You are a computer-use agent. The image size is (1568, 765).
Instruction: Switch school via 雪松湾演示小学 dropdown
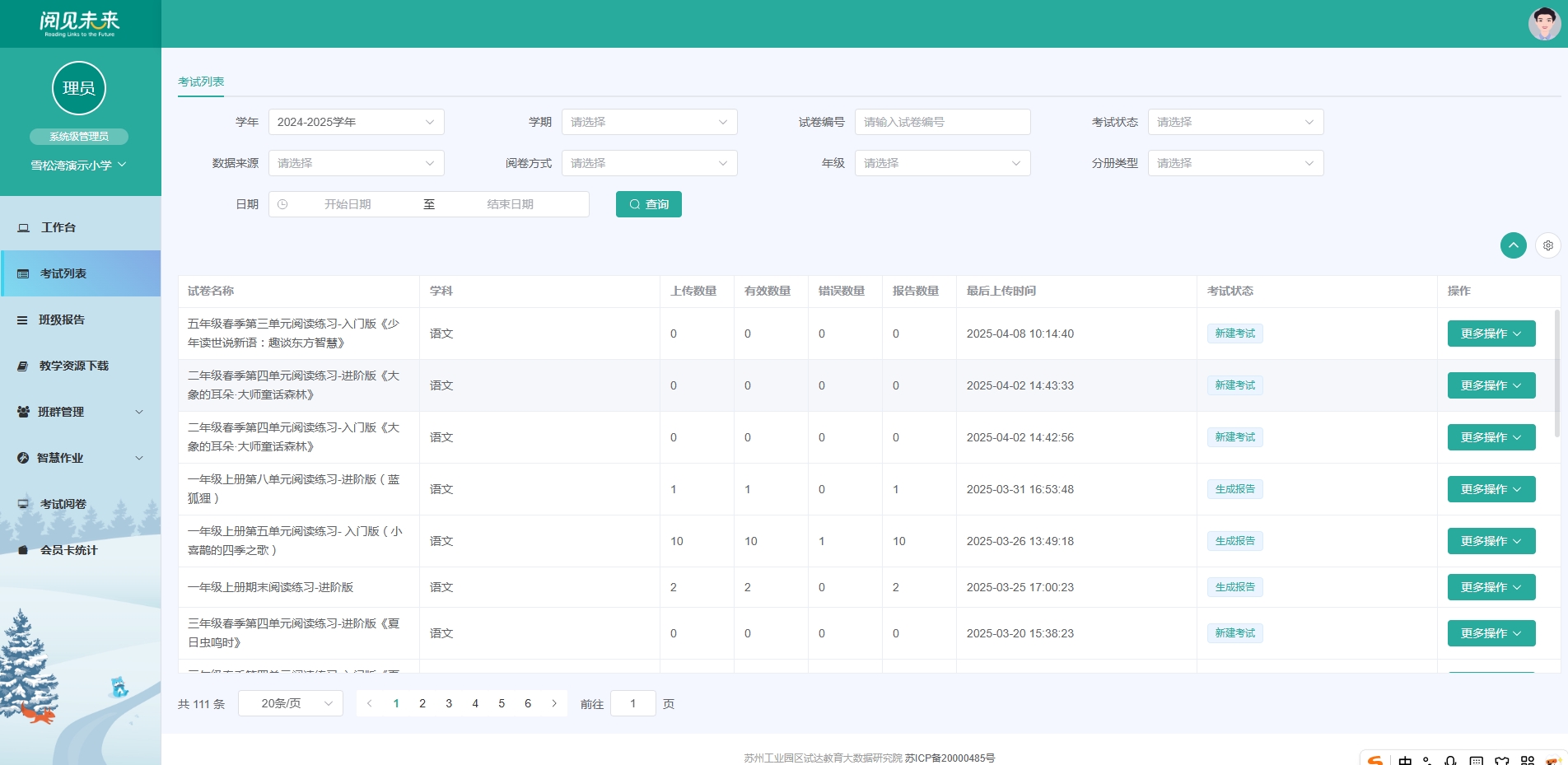[79, 165]
